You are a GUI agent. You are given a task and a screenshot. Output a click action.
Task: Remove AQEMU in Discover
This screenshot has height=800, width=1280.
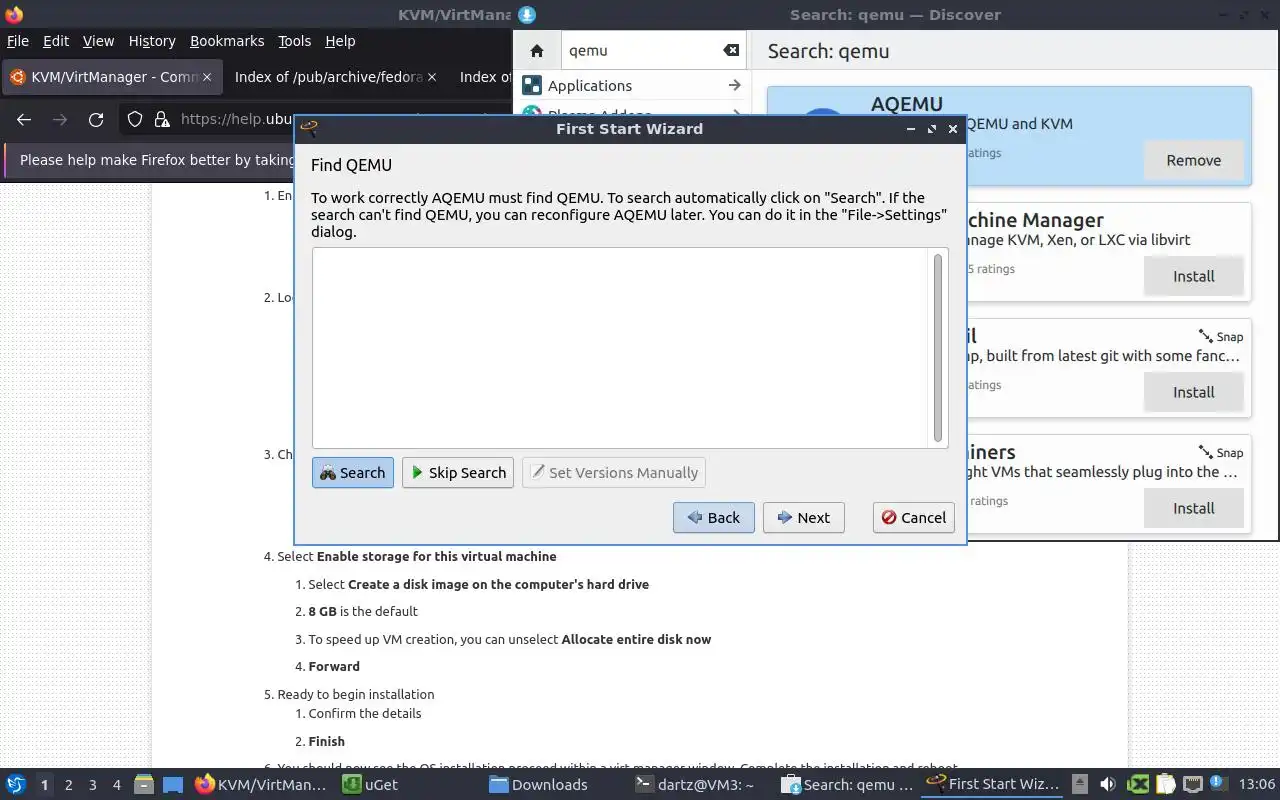[1194, 160]
